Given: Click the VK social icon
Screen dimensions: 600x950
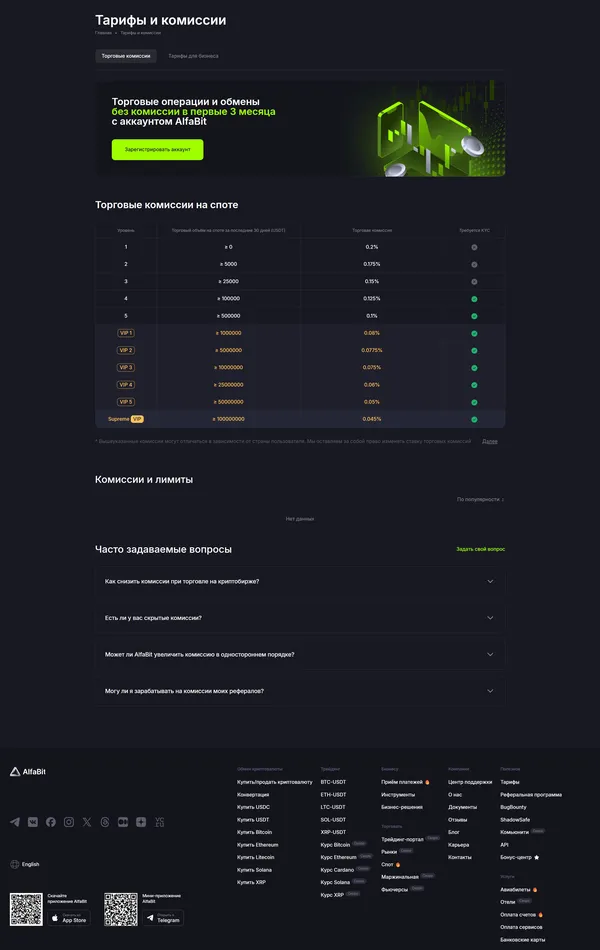Looking at the screenshot, I should tap(33, 822).
